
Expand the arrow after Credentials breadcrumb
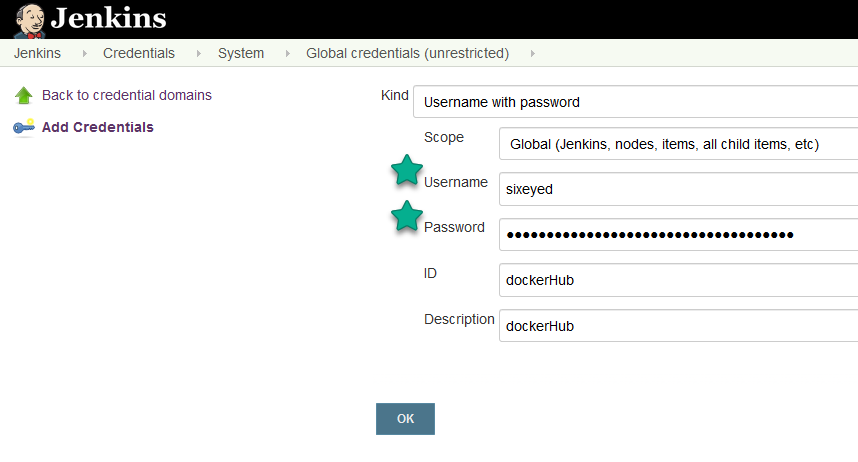(x=197, y=53)
